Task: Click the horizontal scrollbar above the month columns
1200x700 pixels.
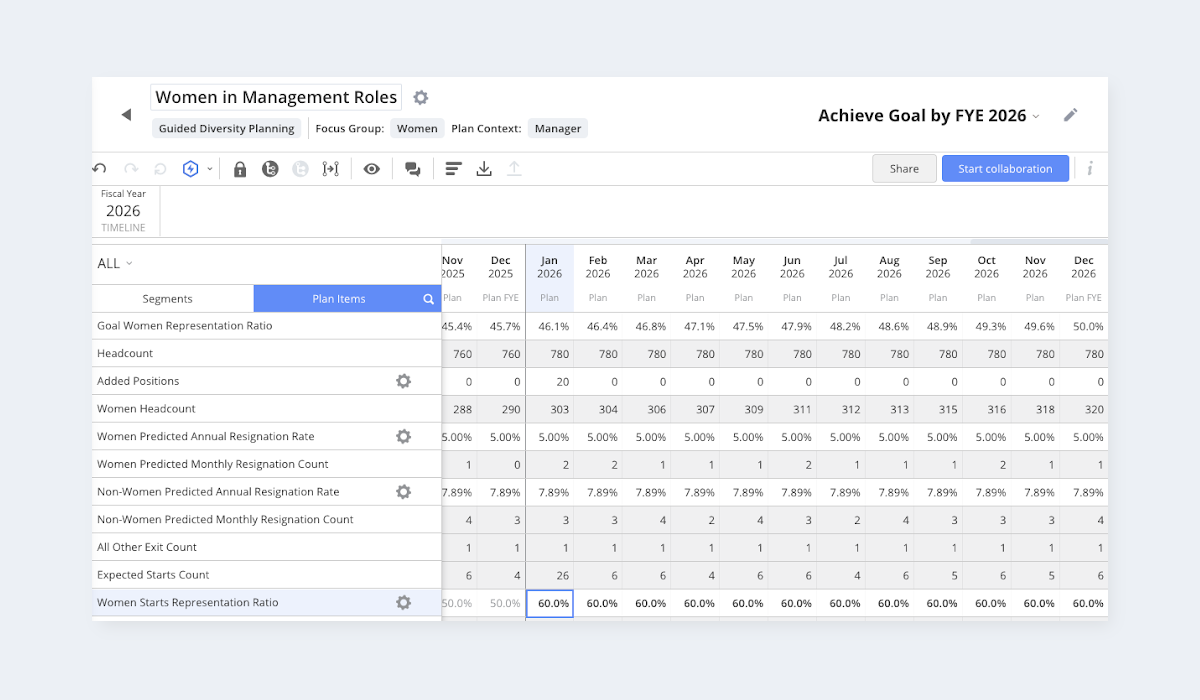Action: point(1038,241)
